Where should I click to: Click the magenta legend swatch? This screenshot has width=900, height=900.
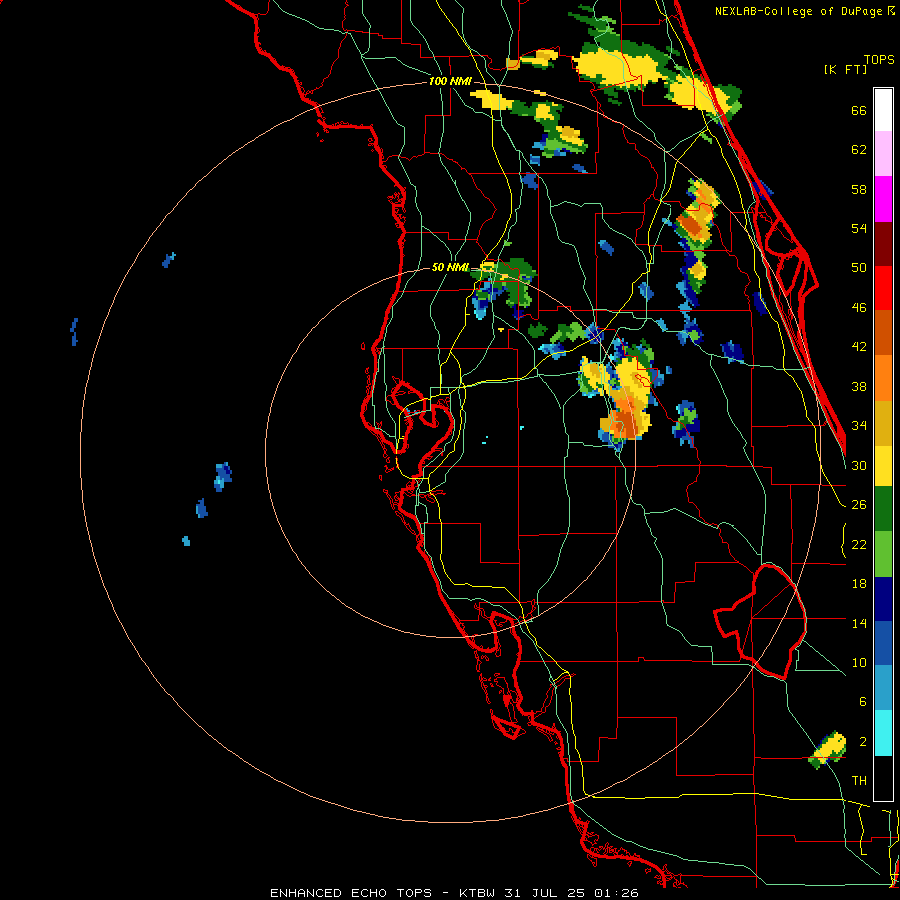tap(883, 199)
